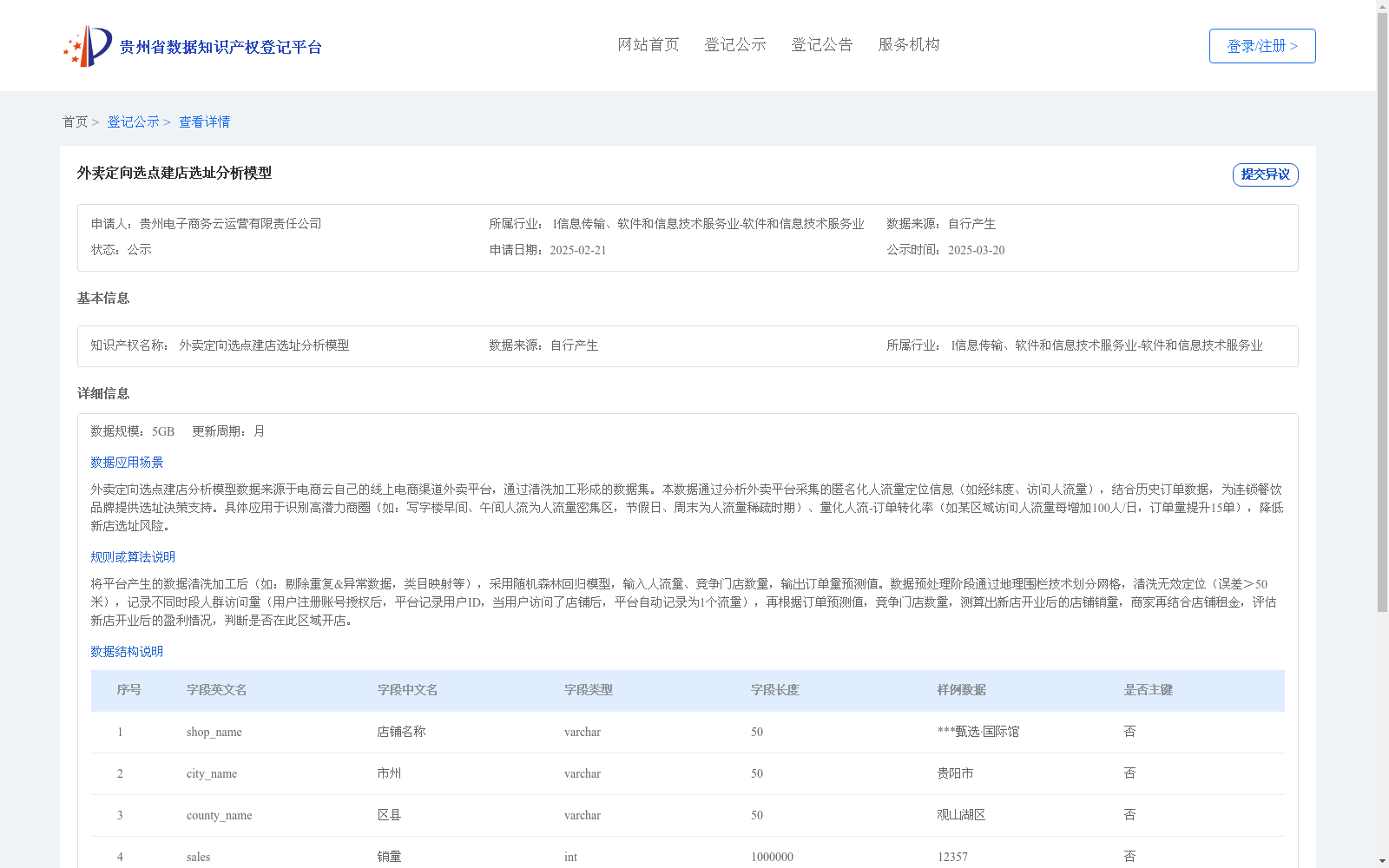Click the sample value 观山湖区
This screenshot has height=868, width=1389.
tap(962, 815)
